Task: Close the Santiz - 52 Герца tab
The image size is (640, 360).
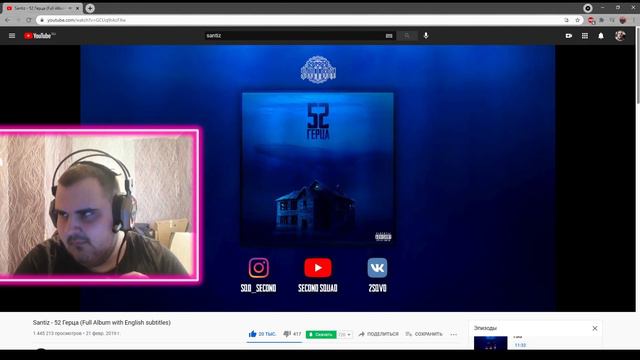Action: pyautogui.click(x=78, y=8)
